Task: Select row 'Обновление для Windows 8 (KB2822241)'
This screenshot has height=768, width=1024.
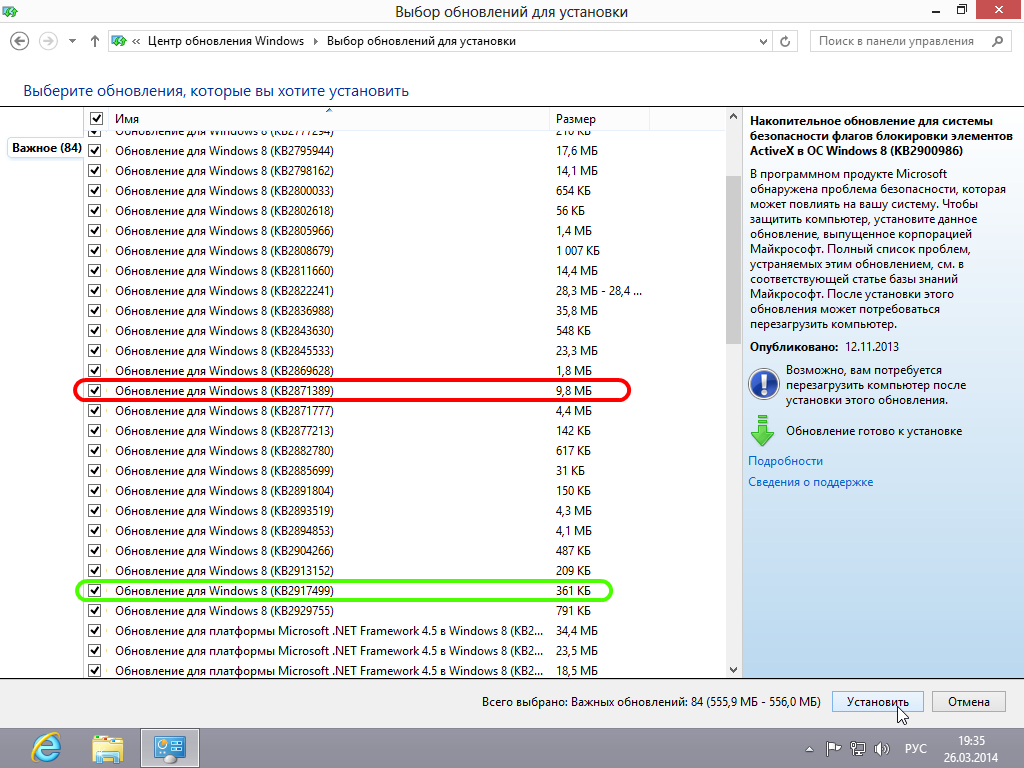Action: tap(404, 291)
